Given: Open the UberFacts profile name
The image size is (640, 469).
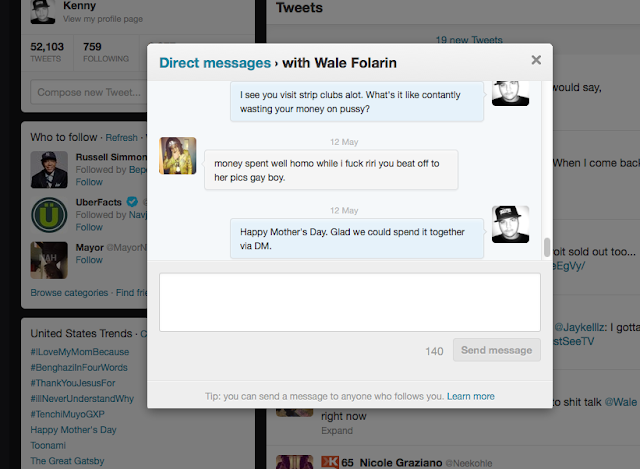Looking at the screenshot, I should coord(98,202).
